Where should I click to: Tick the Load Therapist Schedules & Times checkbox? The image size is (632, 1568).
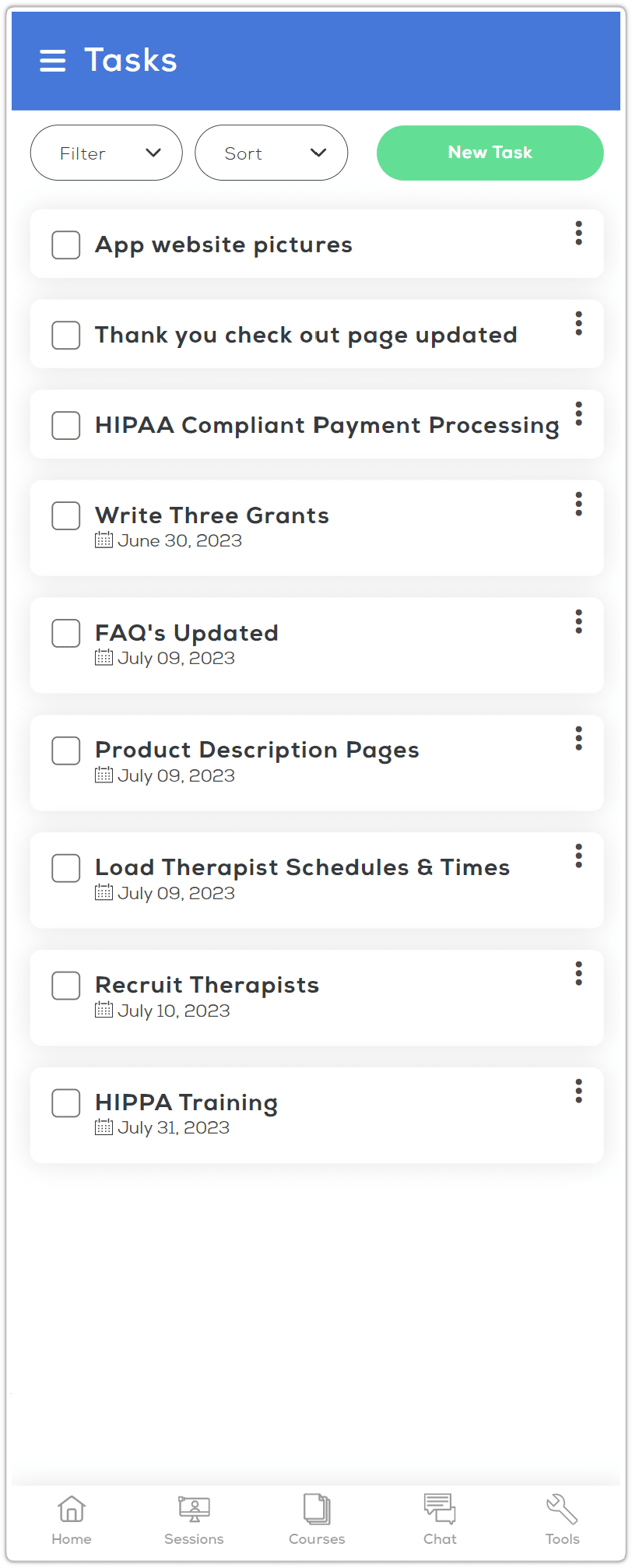(66, 868)
